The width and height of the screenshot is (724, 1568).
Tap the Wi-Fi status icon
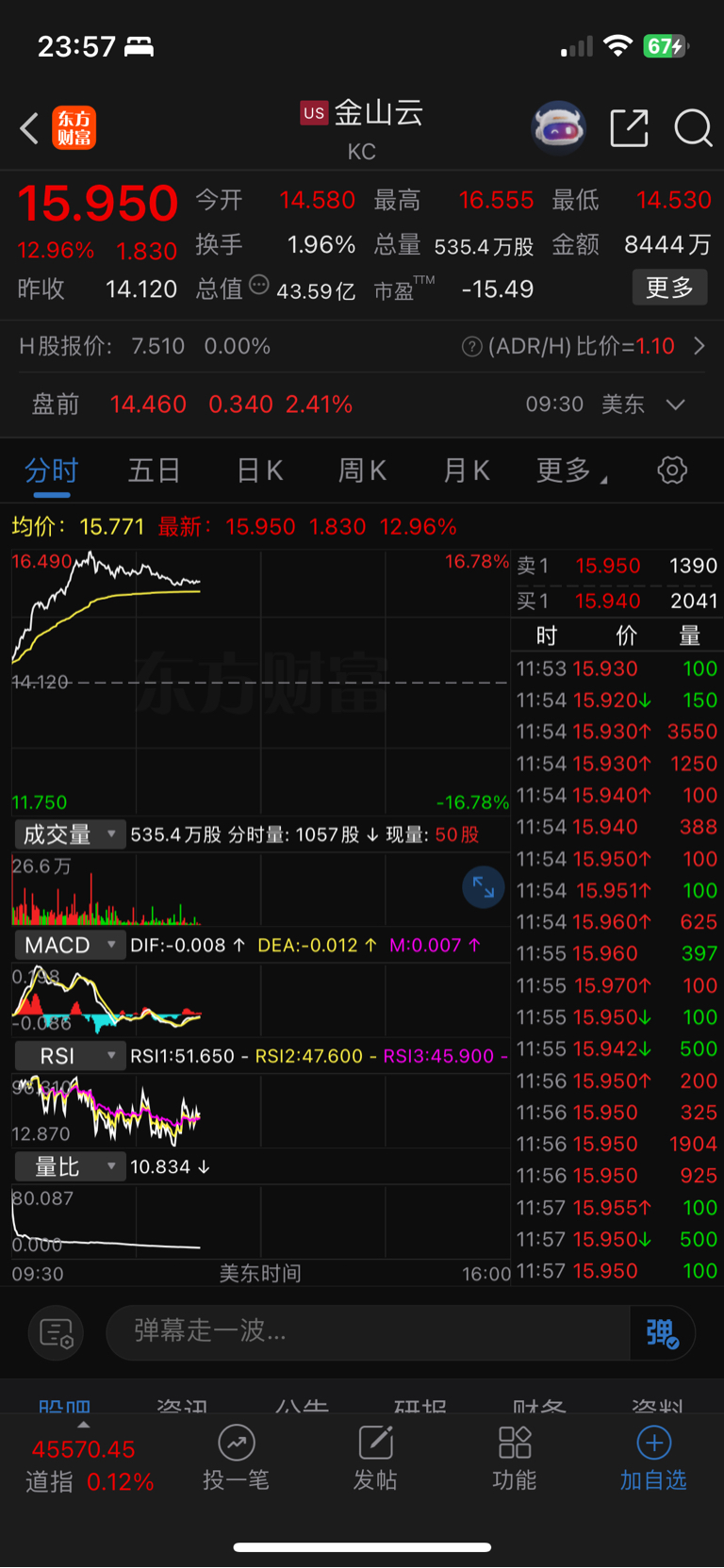[618, 46]
